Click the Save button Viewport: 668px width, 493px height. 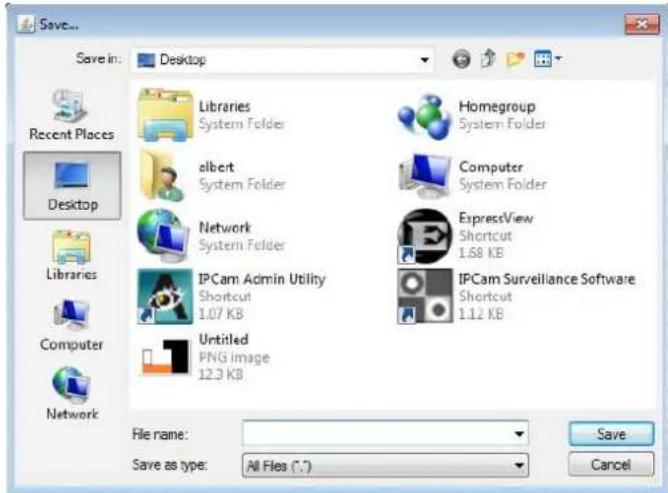point(611,434)
